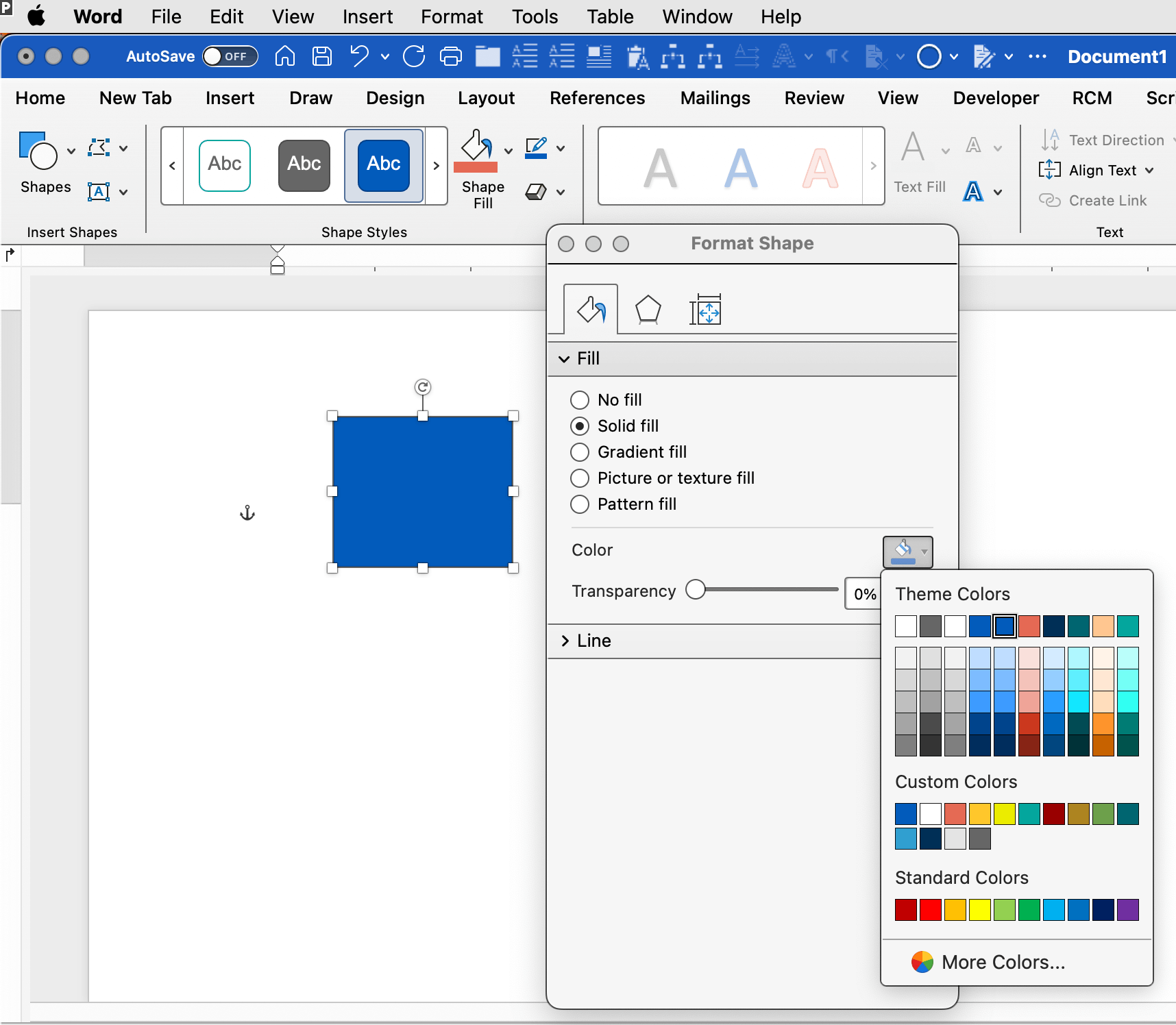Click the Undo arrow icon
The width and height of the screenshot is (1176, 1025).
(x=359, y=56)
